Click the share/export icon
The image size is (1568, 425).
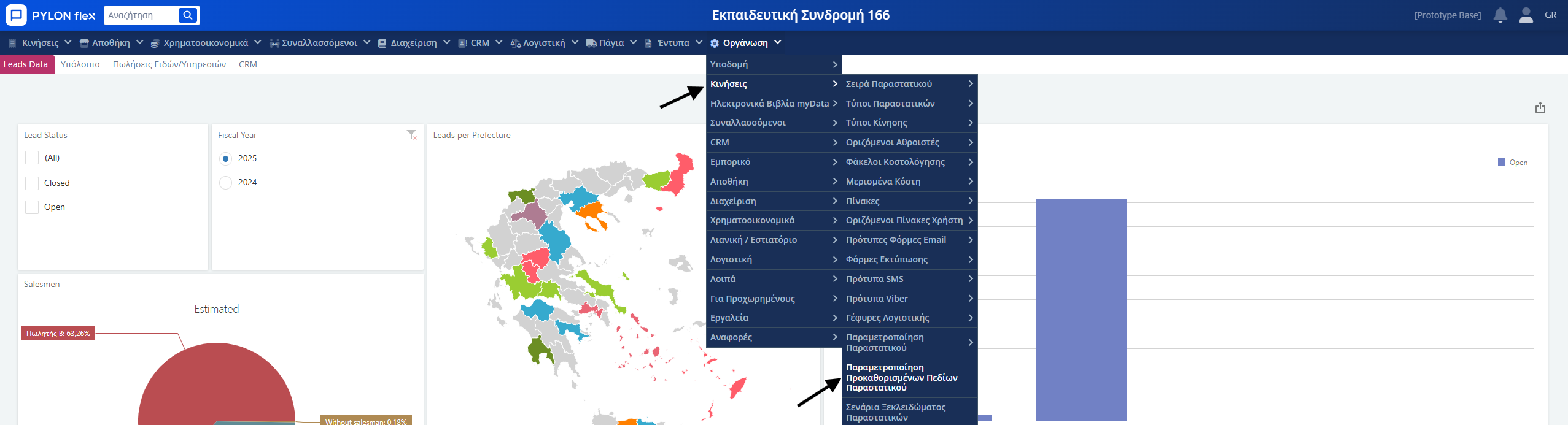(x=1540, y=107)
